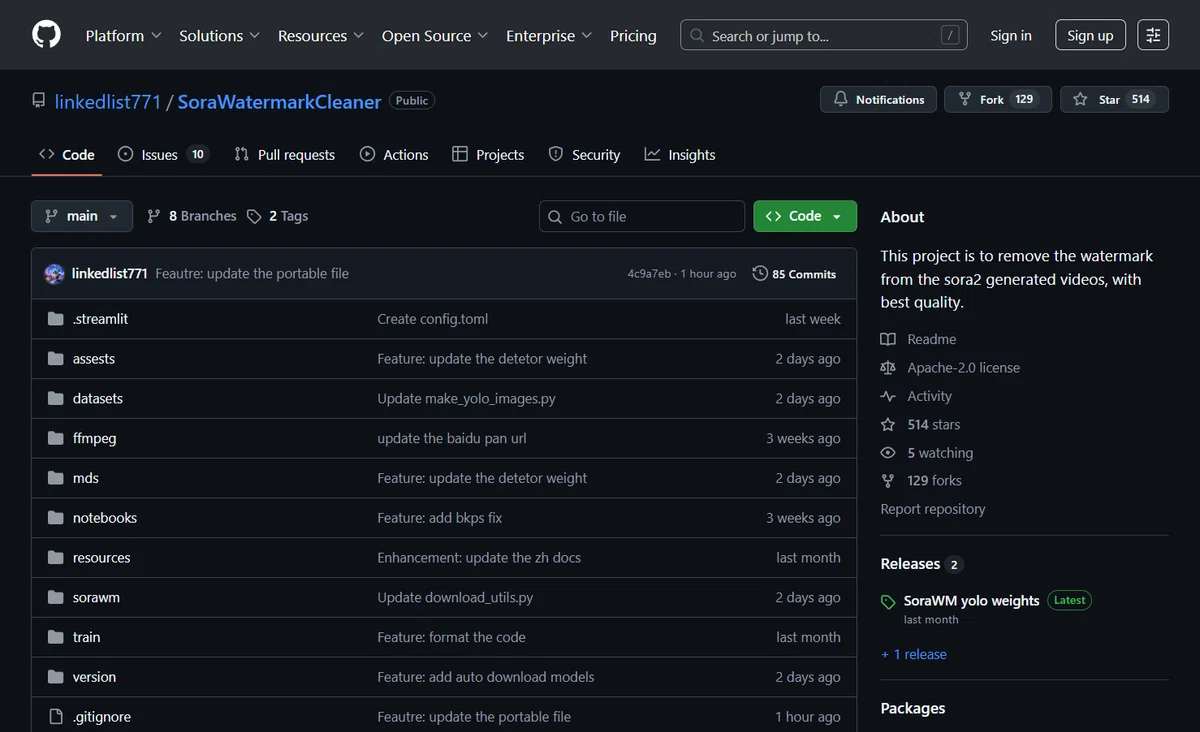Click the folder icon for version
The image size is (1200, 732).
click(56, 677)
